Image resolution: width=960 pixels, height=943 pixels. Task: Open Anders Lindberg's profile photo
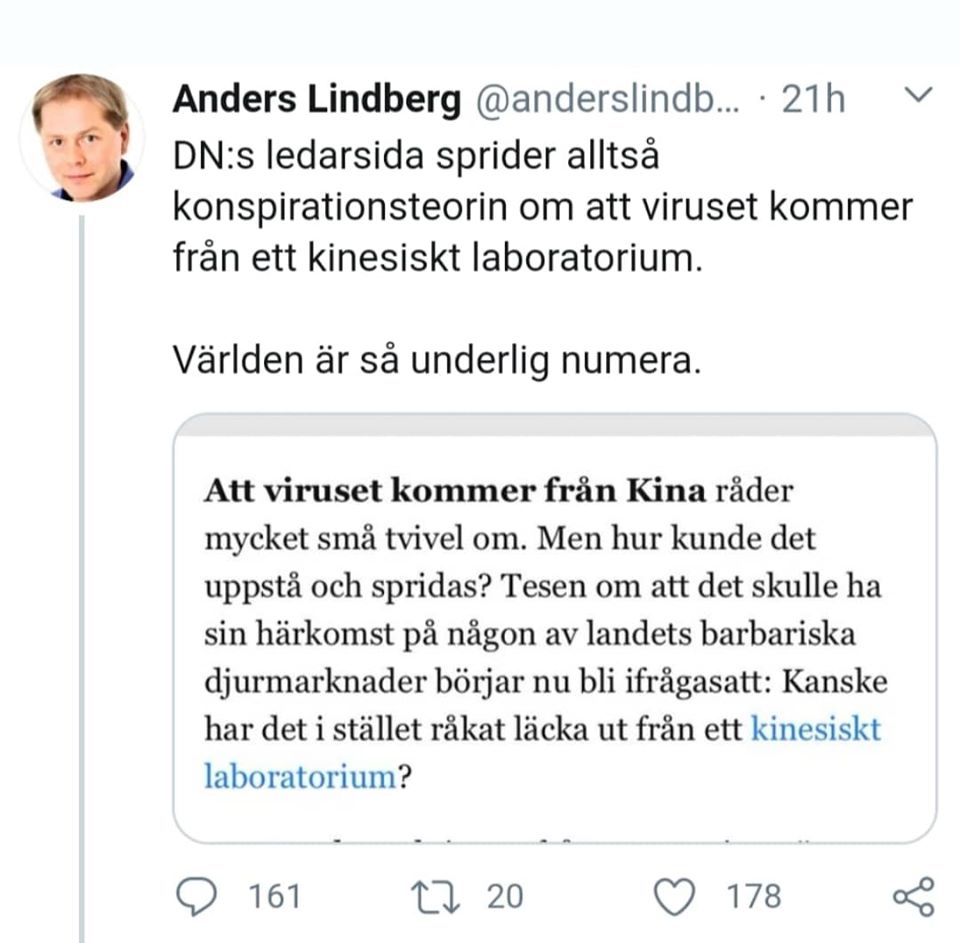pyautogui.click(x=82, y=137)
